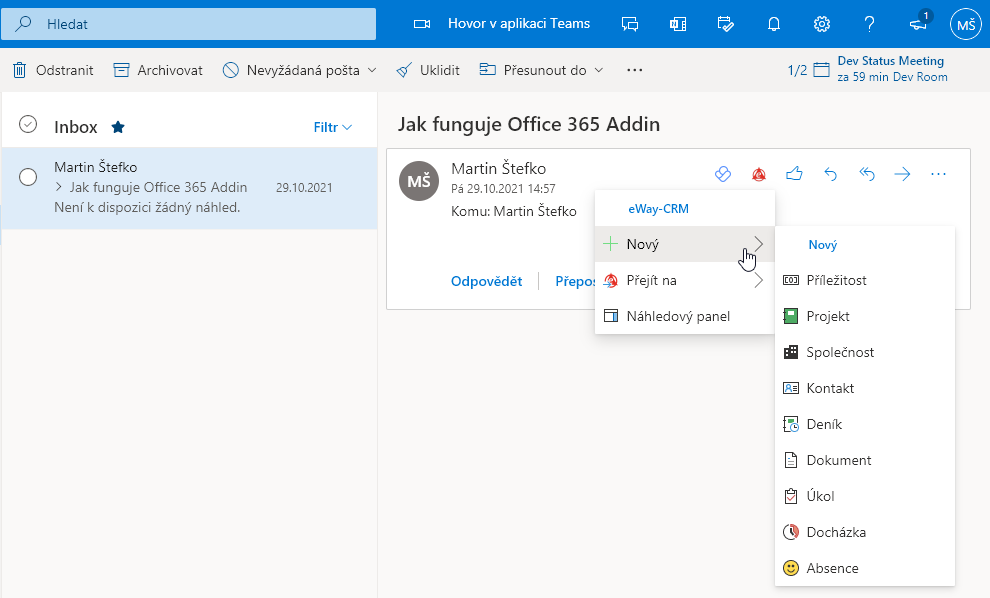Screen dimensions: 990x598
Task: Type in the Hledat search field
Action: (x=188, y=24)
